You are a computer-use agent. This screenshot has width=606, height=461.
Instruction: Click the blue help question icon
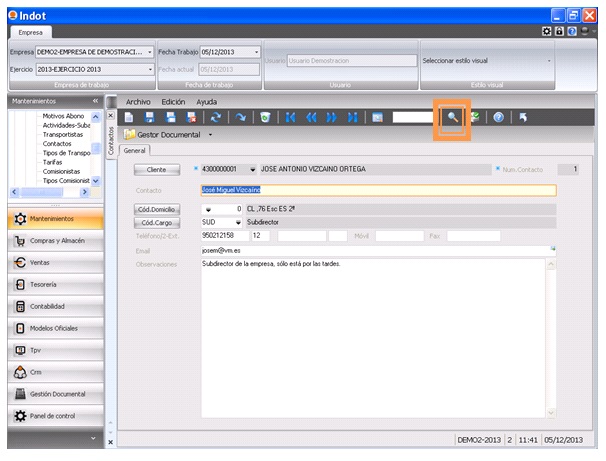498,118
